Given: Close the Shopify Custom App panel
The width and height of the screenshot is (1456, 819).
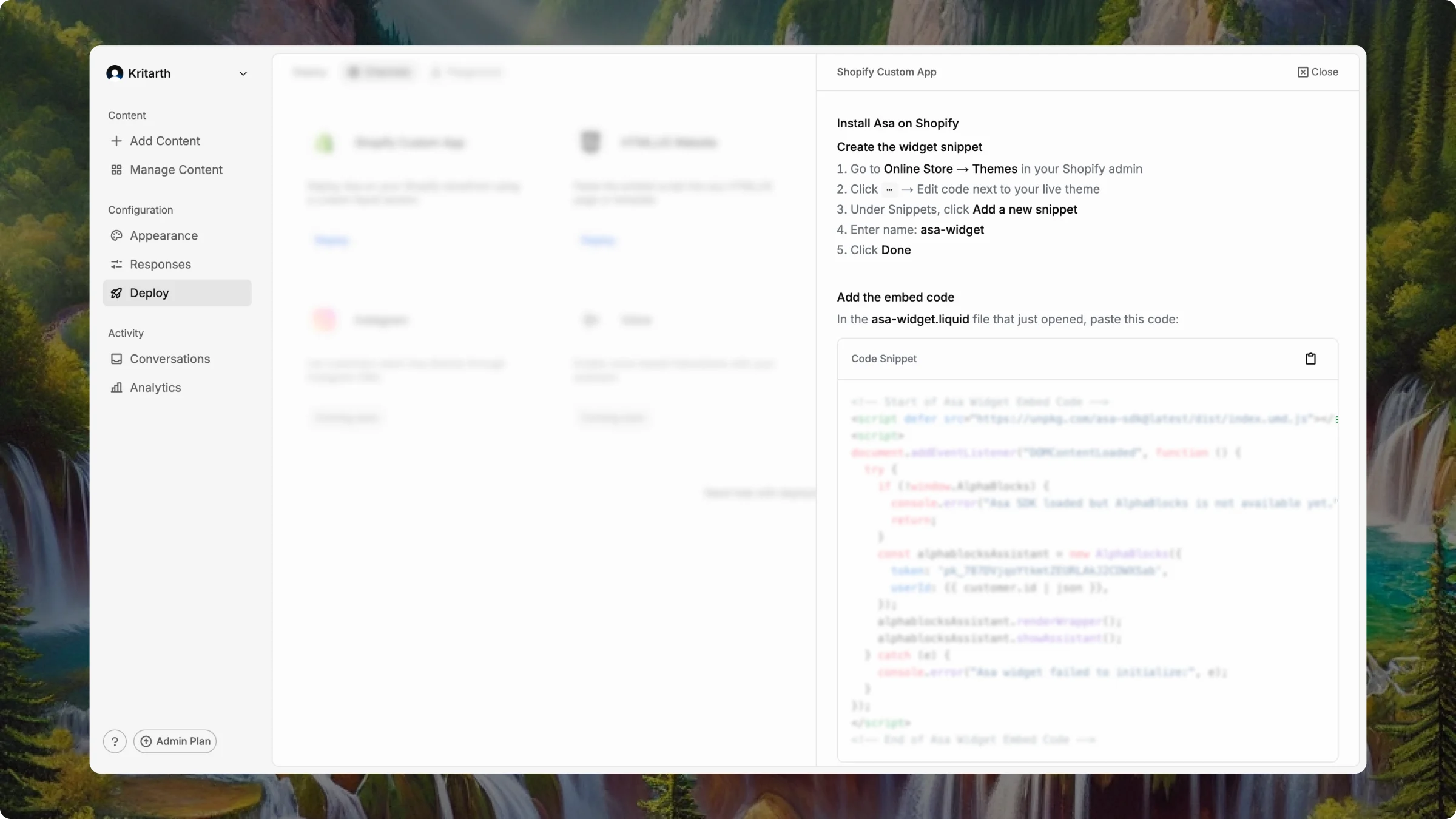Looking at the screenshot, I should [x=1318, y=72].
